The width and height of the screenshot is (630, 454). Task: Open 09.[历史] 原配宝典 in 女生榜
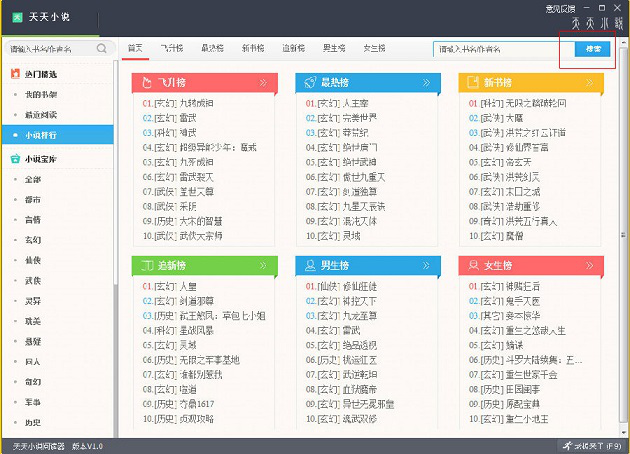coord(504,404)
